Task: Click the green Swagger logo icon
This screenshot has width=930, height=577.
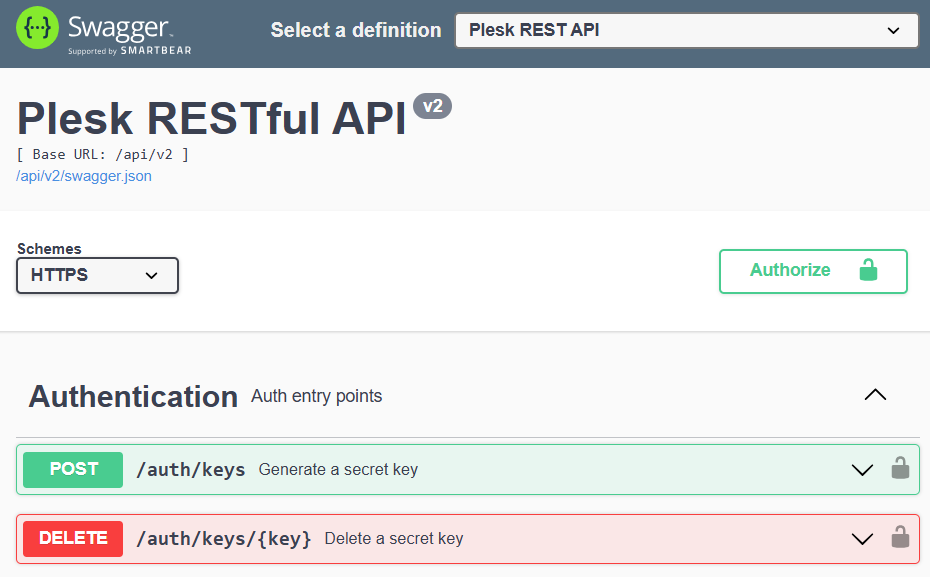Action: point(37,28)
